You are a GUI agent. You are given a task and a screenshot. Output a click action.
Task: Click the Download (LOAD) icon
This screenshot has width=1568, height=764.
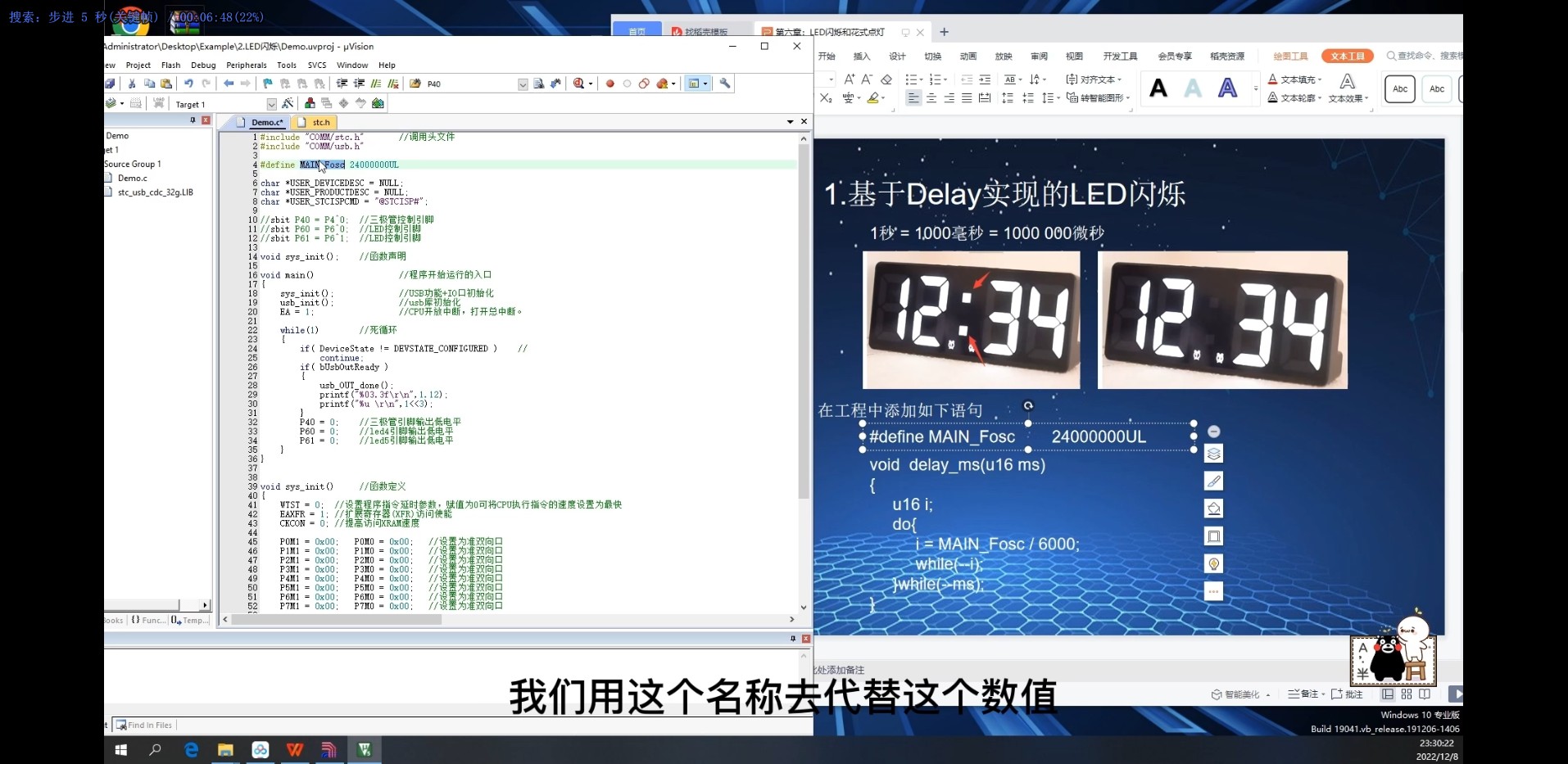tap(158, 103)
